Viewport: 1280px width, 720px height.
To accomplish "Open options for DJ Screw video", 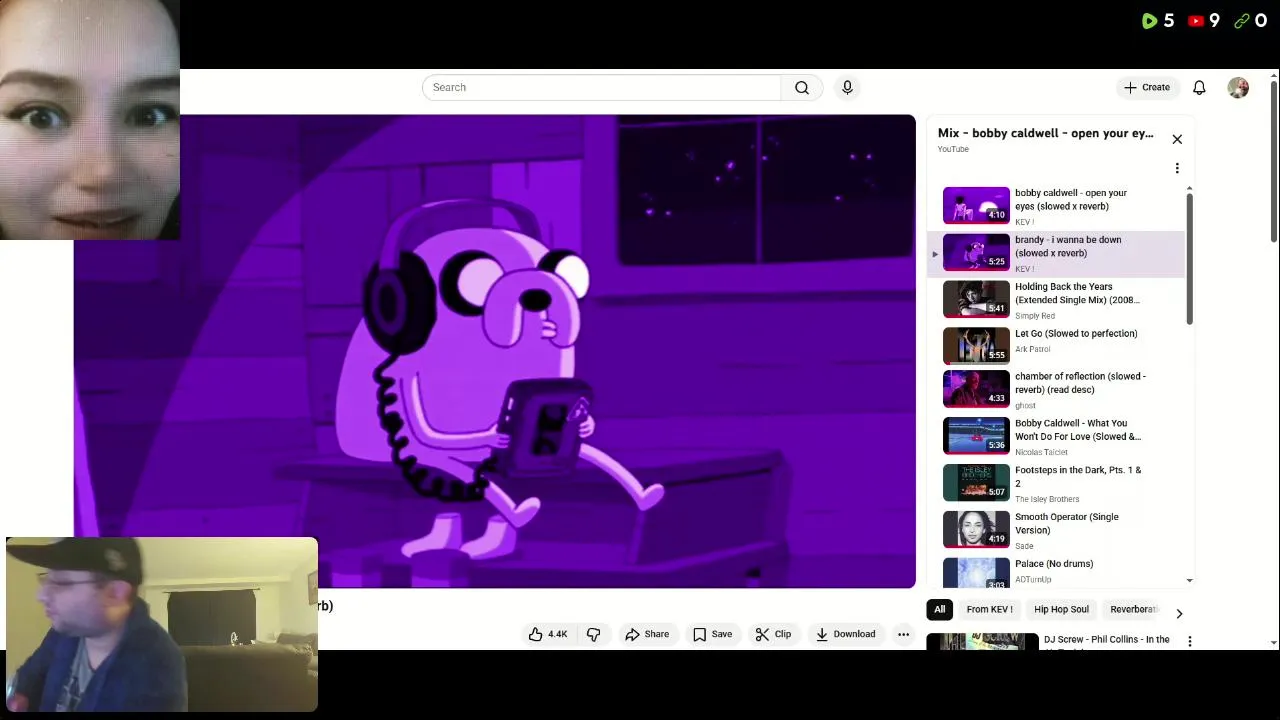I will pyautogui.click(x=1190, y=641).
